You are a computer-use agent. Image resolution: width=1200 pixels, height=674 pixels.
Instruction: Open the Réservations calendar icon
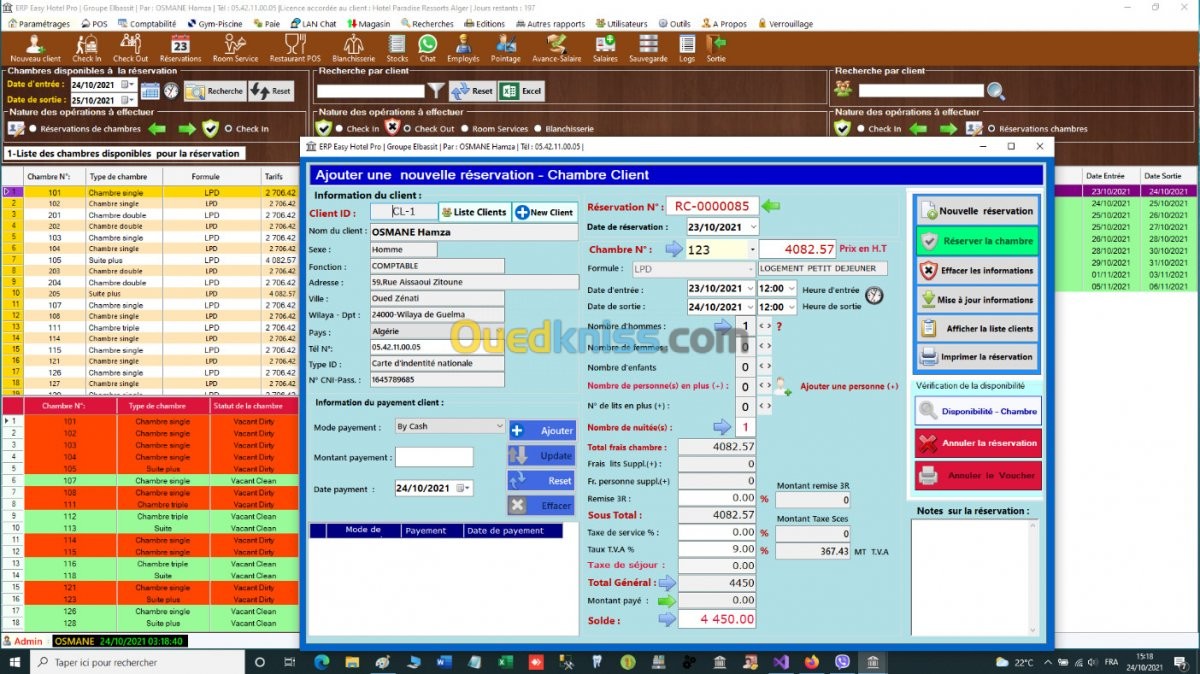(x=180, y=48)
